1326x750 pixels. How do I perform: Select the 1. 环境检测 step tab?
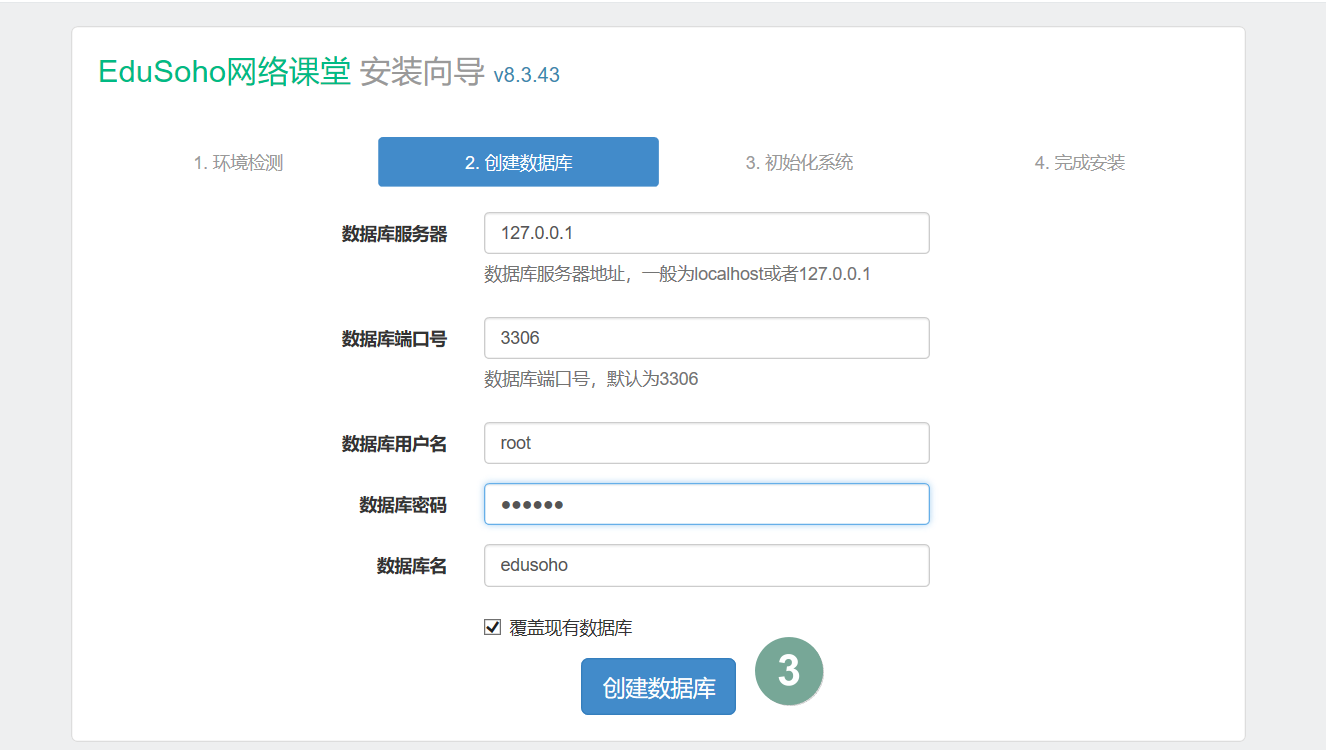pyautogui.click(x=238, y=162)
